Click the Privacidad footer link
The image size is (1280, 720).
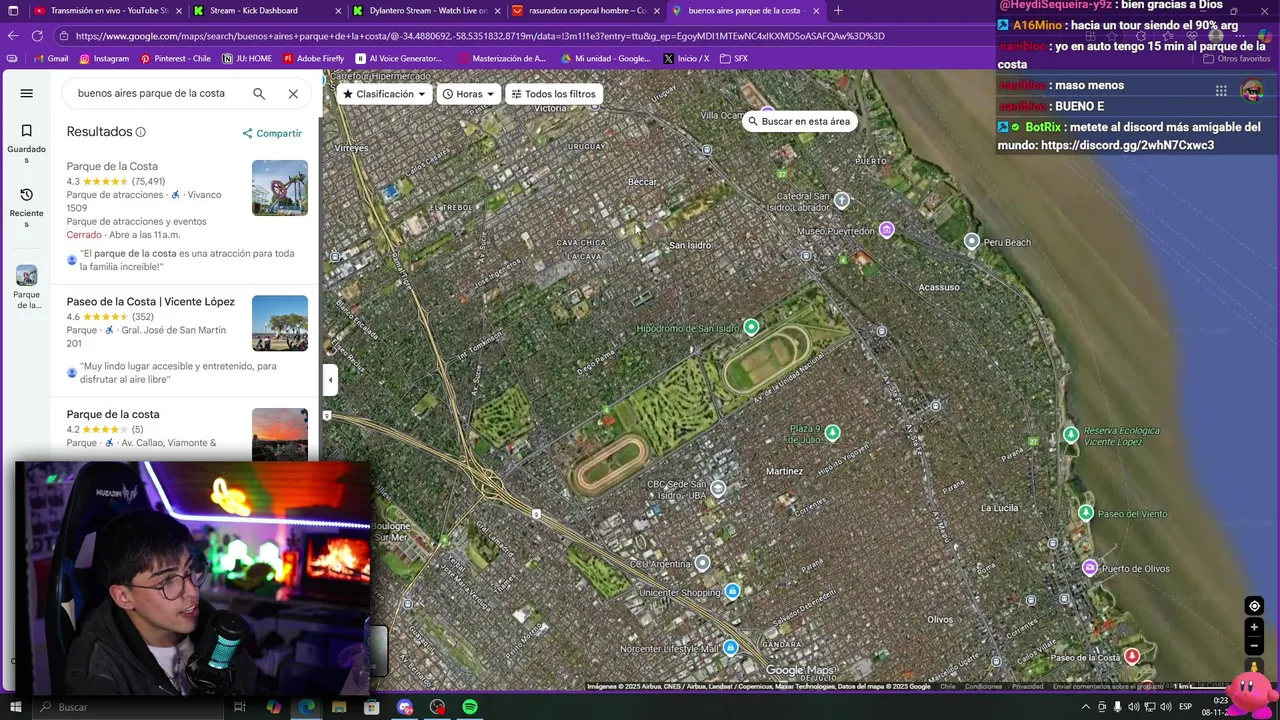coord(1027,686)
